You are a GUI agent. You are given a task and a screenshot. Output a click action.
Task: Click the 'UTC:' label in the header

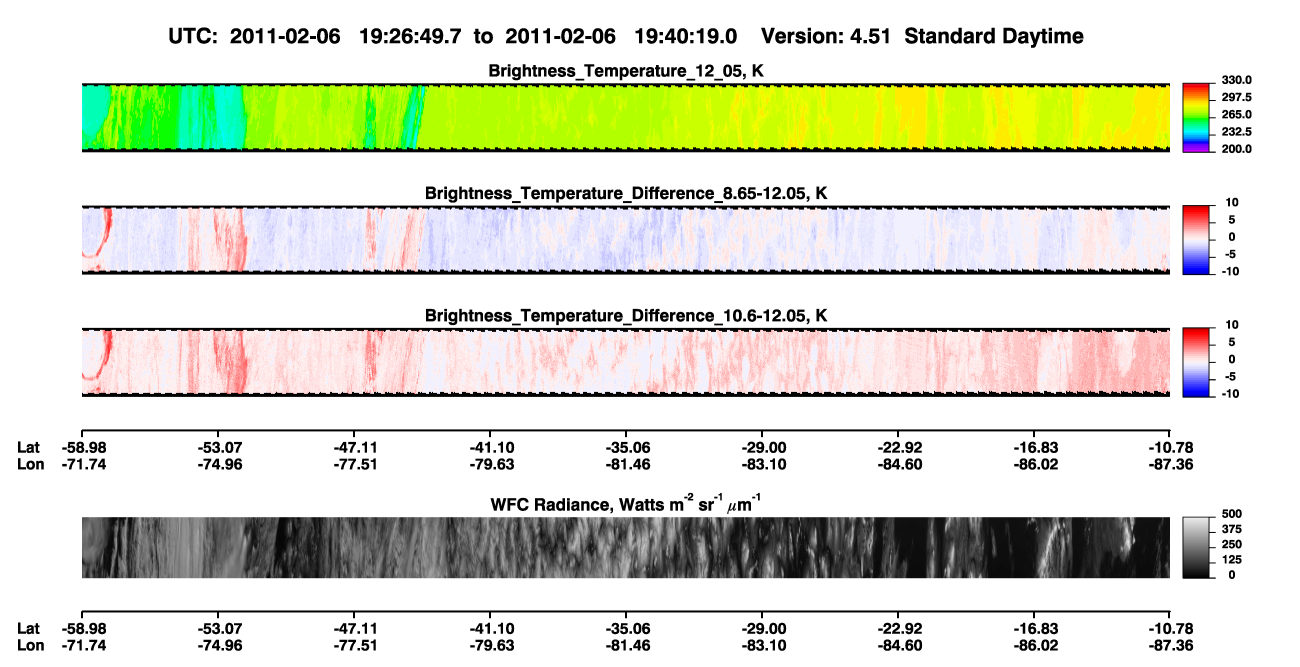pos(195,36)
